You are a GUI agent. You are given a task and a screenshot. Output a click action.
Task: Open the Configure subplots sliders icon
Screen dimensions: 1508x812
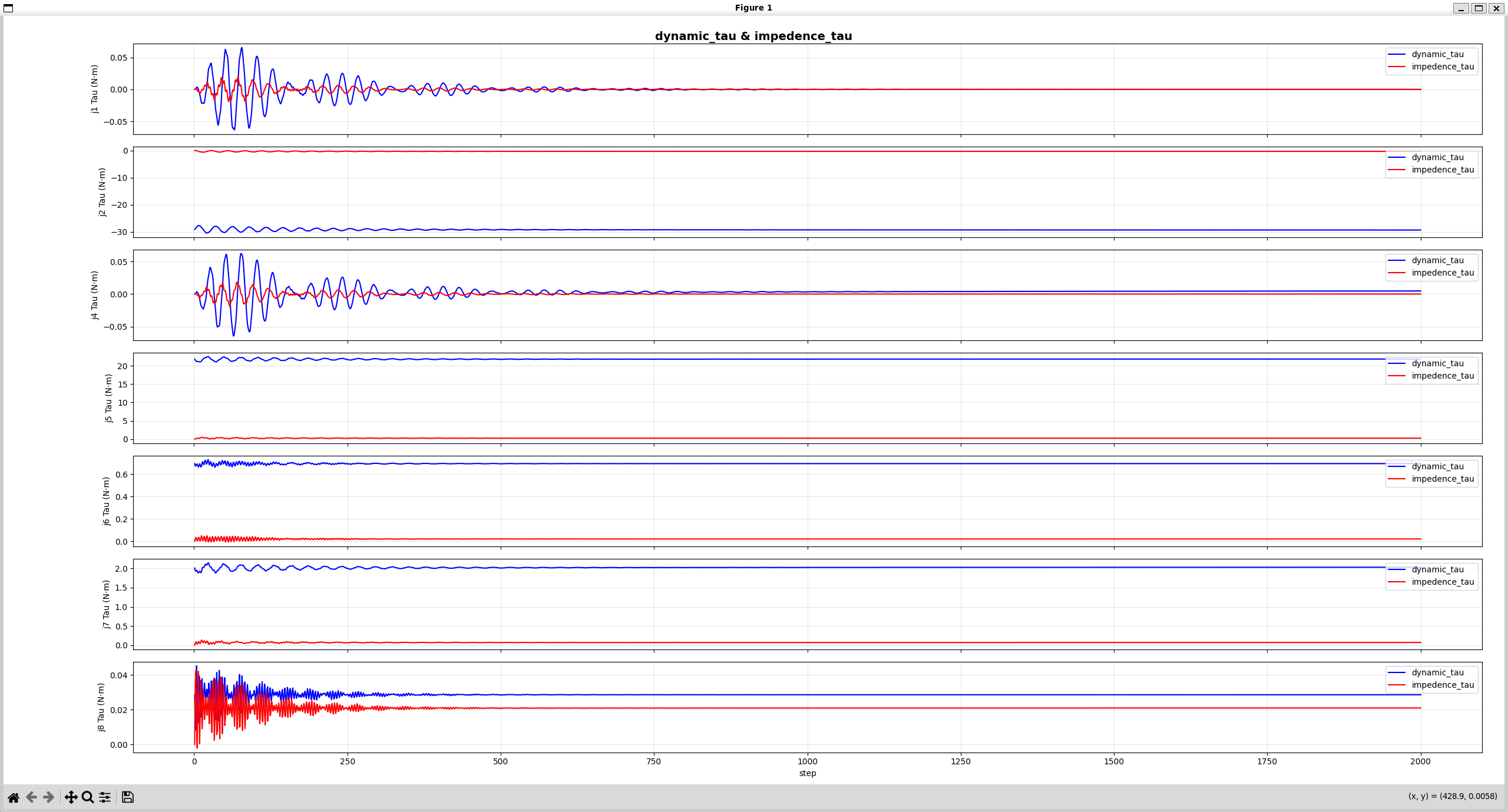coord(105,797)
